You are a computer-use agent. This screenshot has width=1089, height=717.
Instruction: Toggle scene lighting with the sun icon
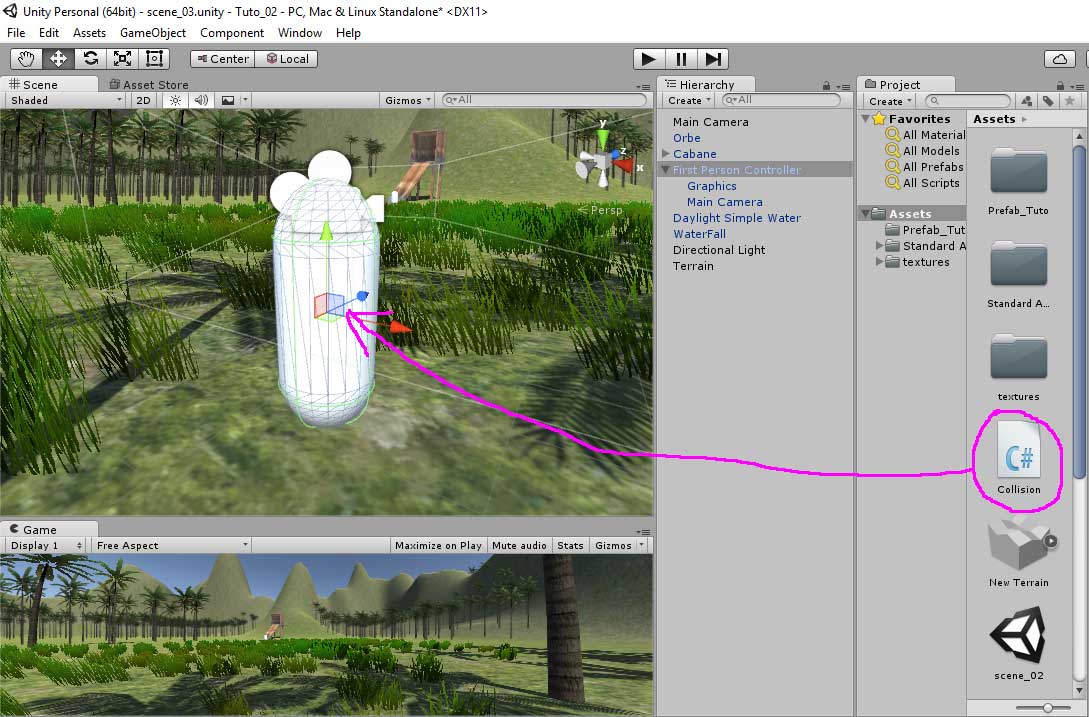176,100
